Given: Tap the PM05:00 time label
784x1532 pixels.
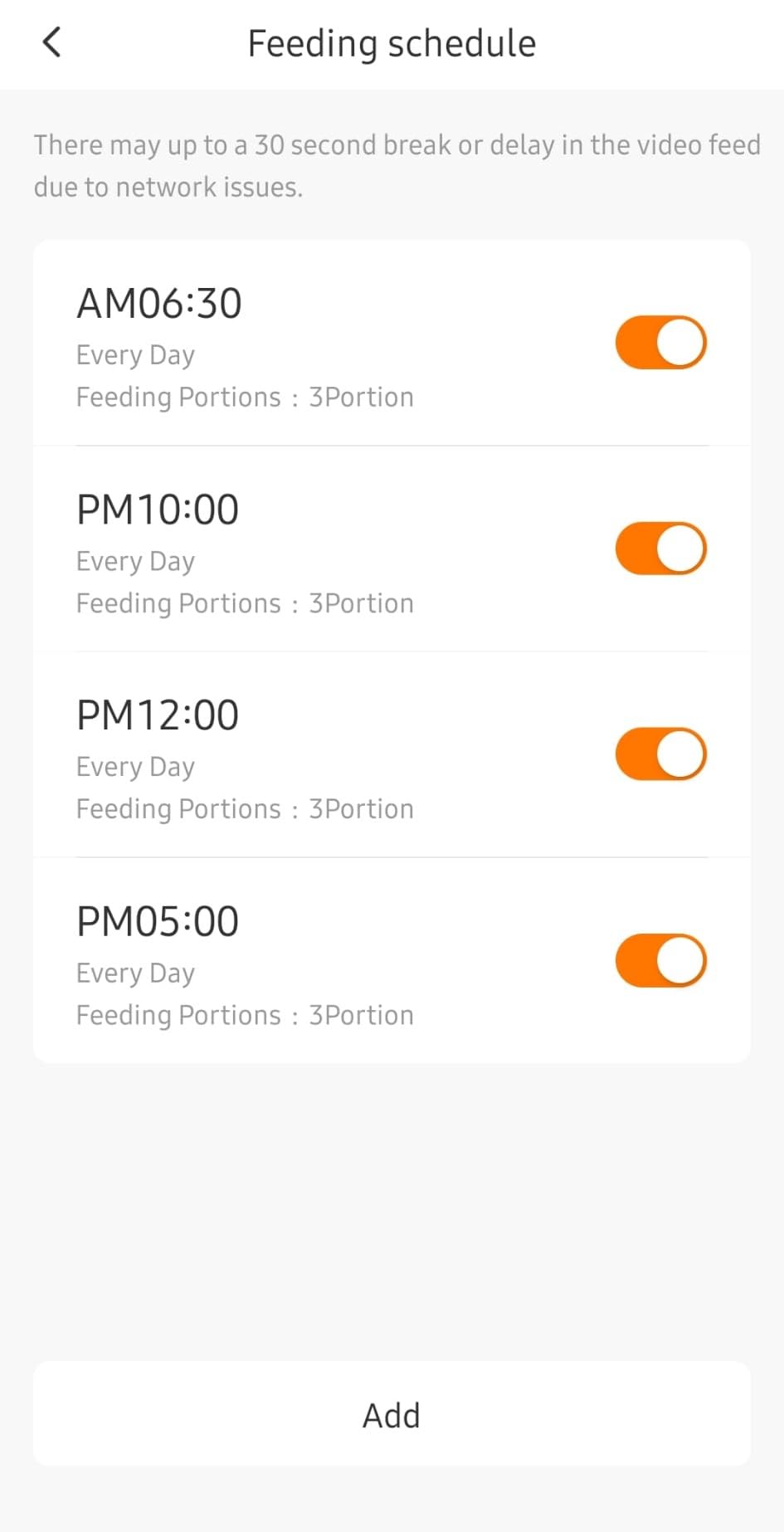Looking at the screenshot, I should [158, 921].
